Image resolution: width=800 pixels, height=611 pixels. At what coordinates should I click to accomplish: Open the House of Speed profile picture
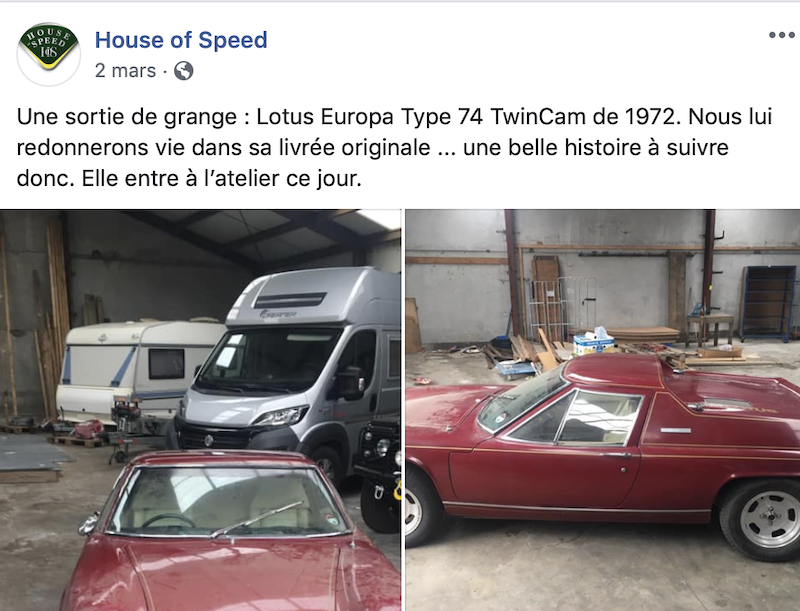tap(48, 54)
